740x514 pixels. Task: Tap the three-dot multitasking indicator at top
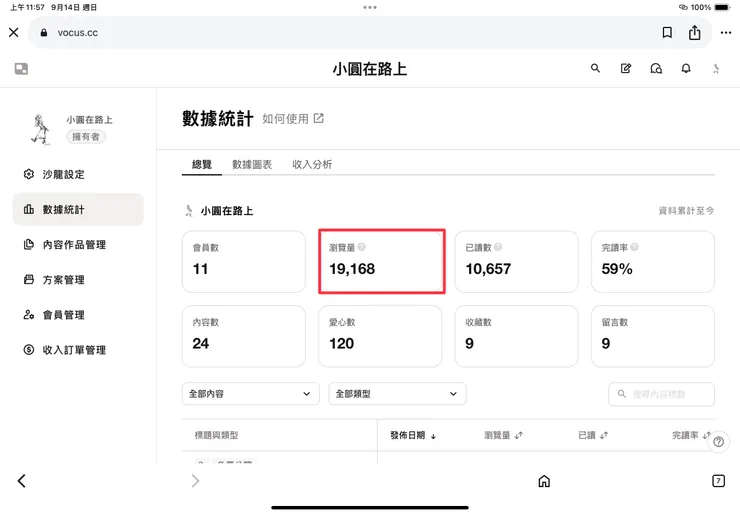click(x=370, y=7)
